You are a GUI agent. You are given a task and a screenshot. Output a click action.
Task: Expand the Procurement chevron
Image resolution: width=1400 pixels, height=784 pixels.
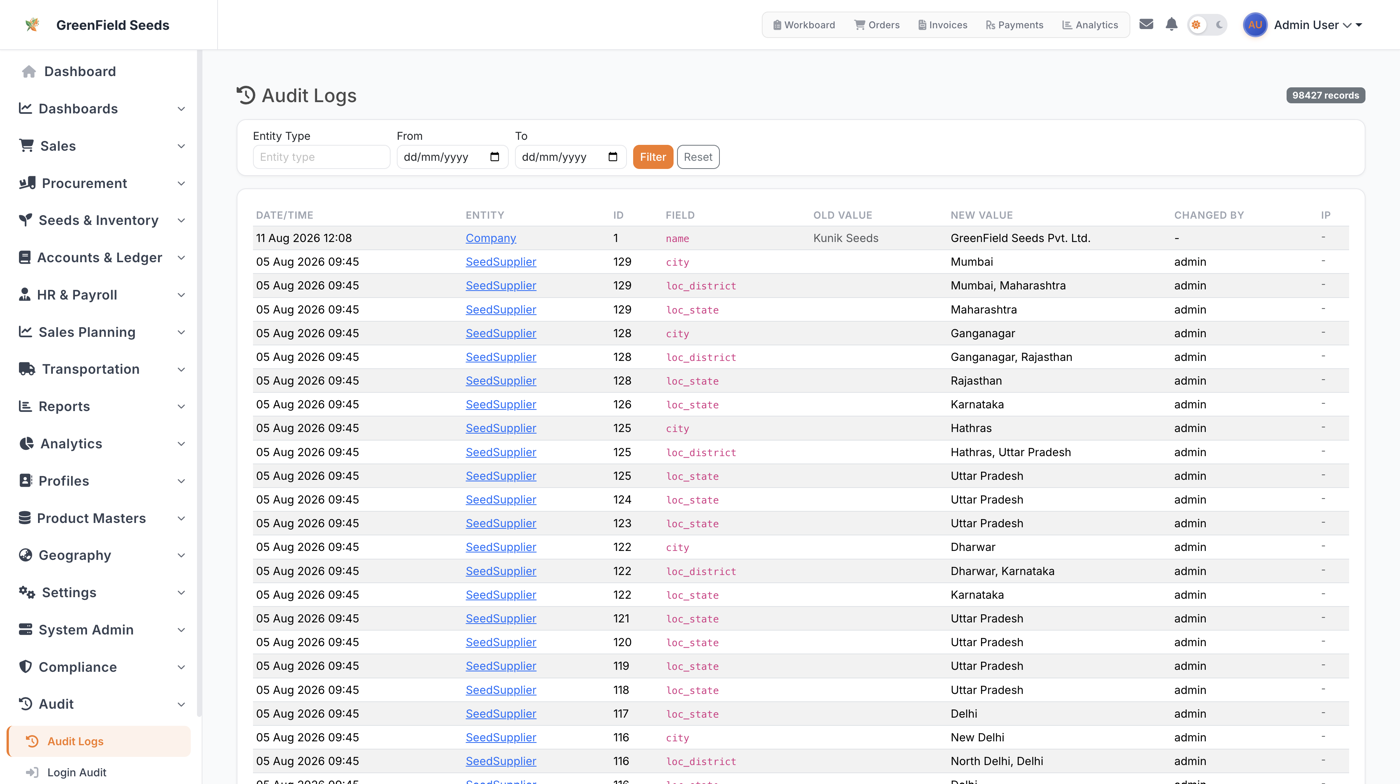[181, 183]
